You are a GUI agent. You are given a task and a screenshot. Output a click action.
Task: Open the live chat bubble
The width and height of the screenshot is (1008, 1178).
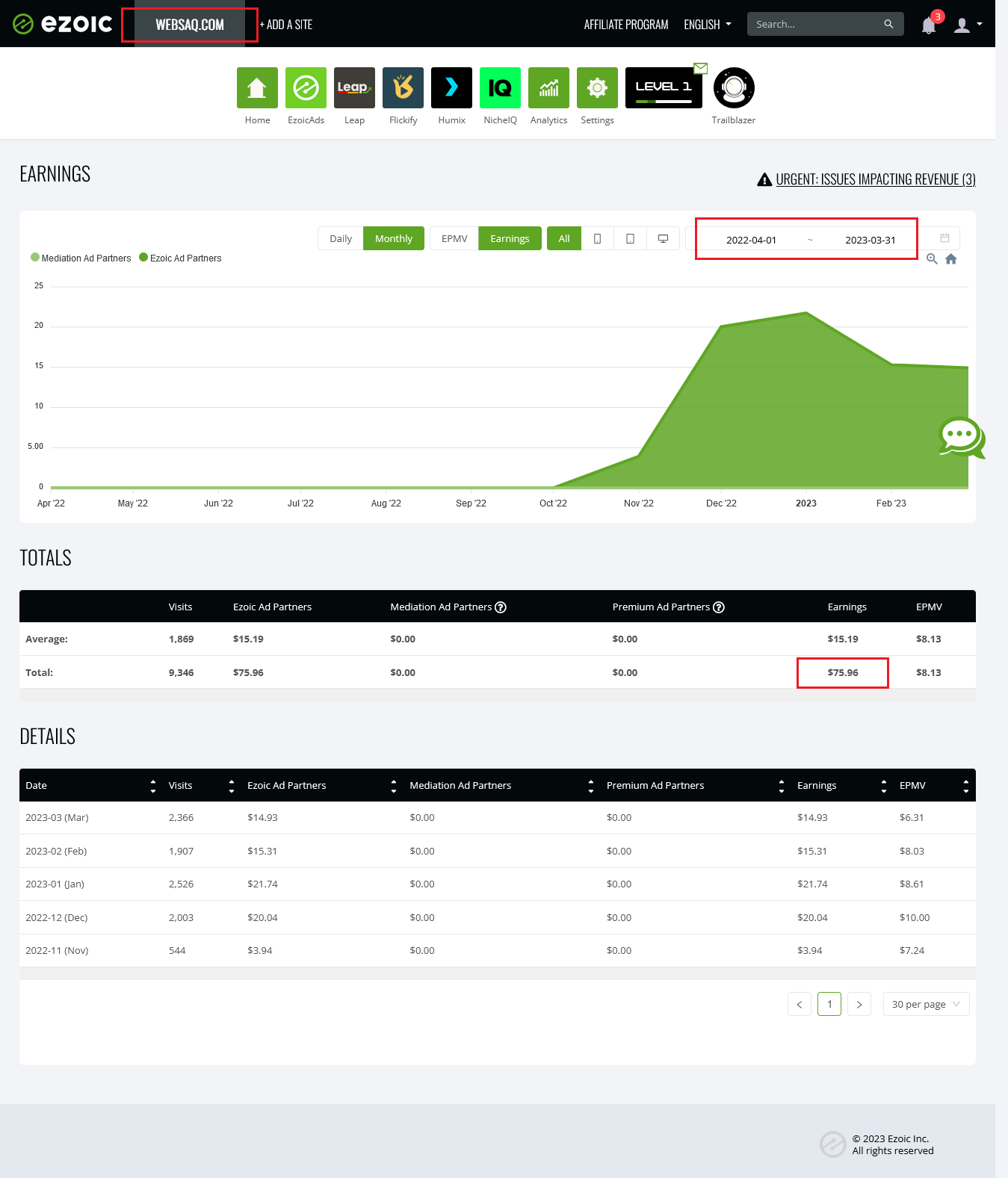point(962,438)
